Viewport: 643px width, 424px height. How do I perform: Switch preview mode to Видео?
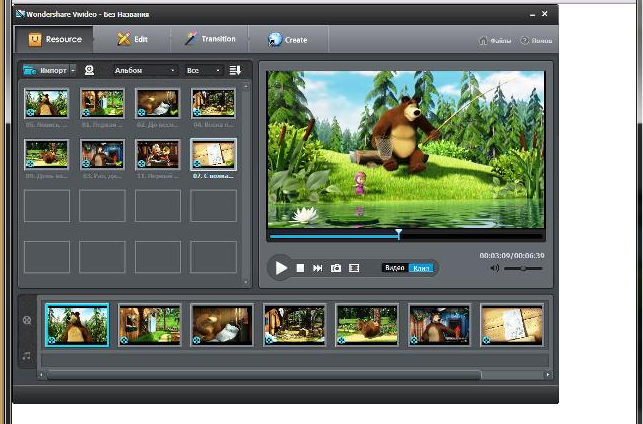[x=395, y=268]
